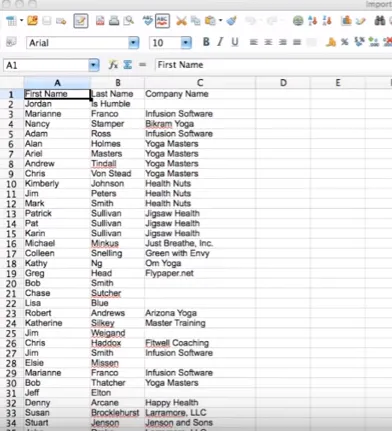This screenshot has height=431, width=392.
Task: Toggle AutoSpellcheck red-underline ABC icon
Action: coord(162,21)
